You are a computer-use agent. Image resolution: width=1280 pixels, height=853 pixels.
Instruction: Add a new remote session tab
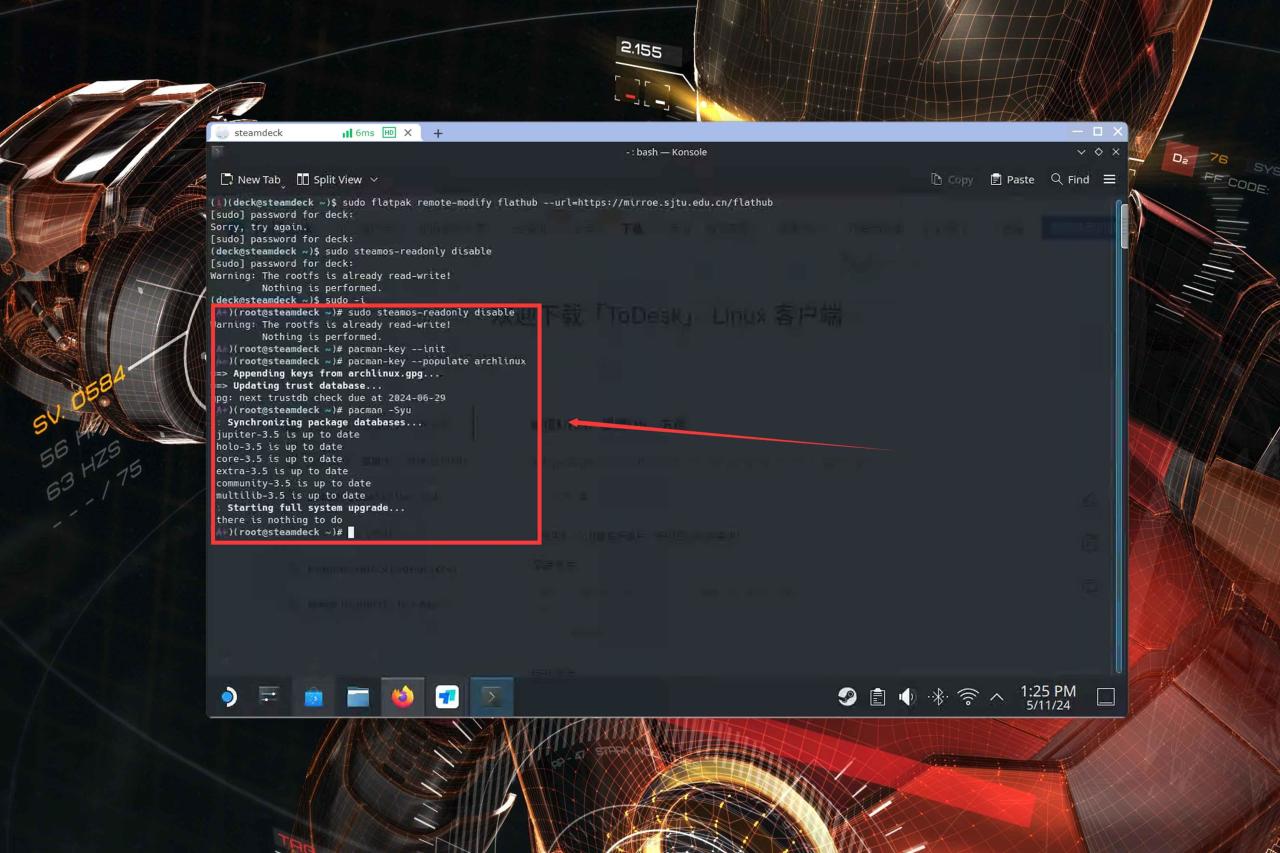point(438,132)
